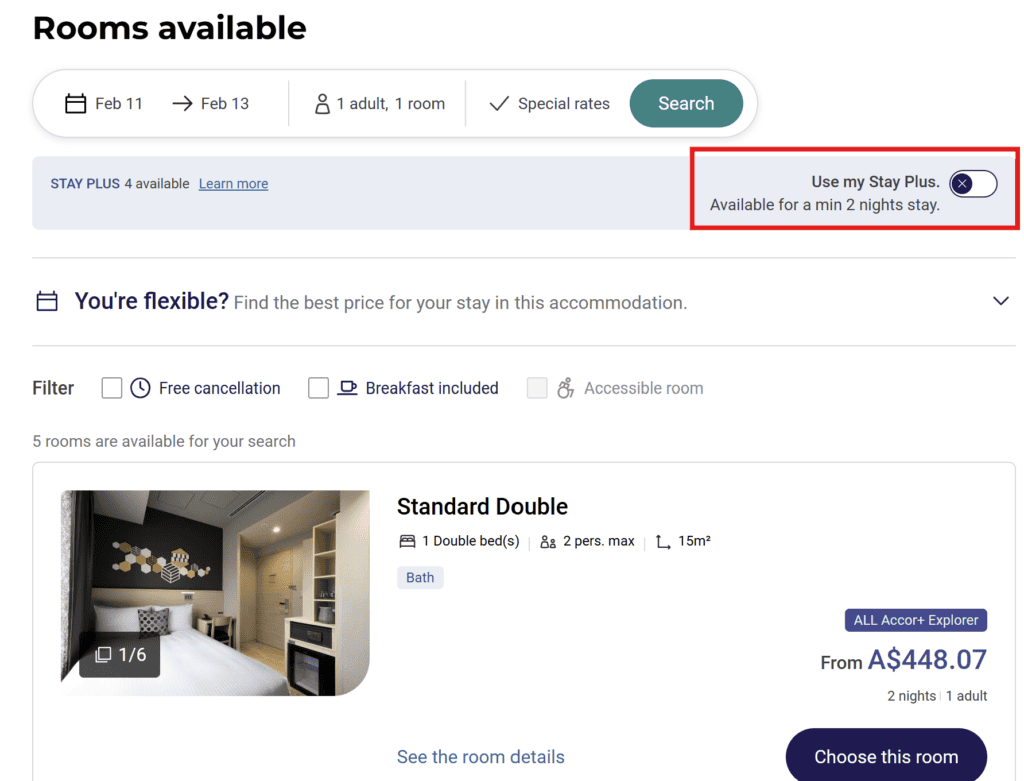Click the coffee cup Breakfast icon
1024x781 pixels.
point(347,388)
